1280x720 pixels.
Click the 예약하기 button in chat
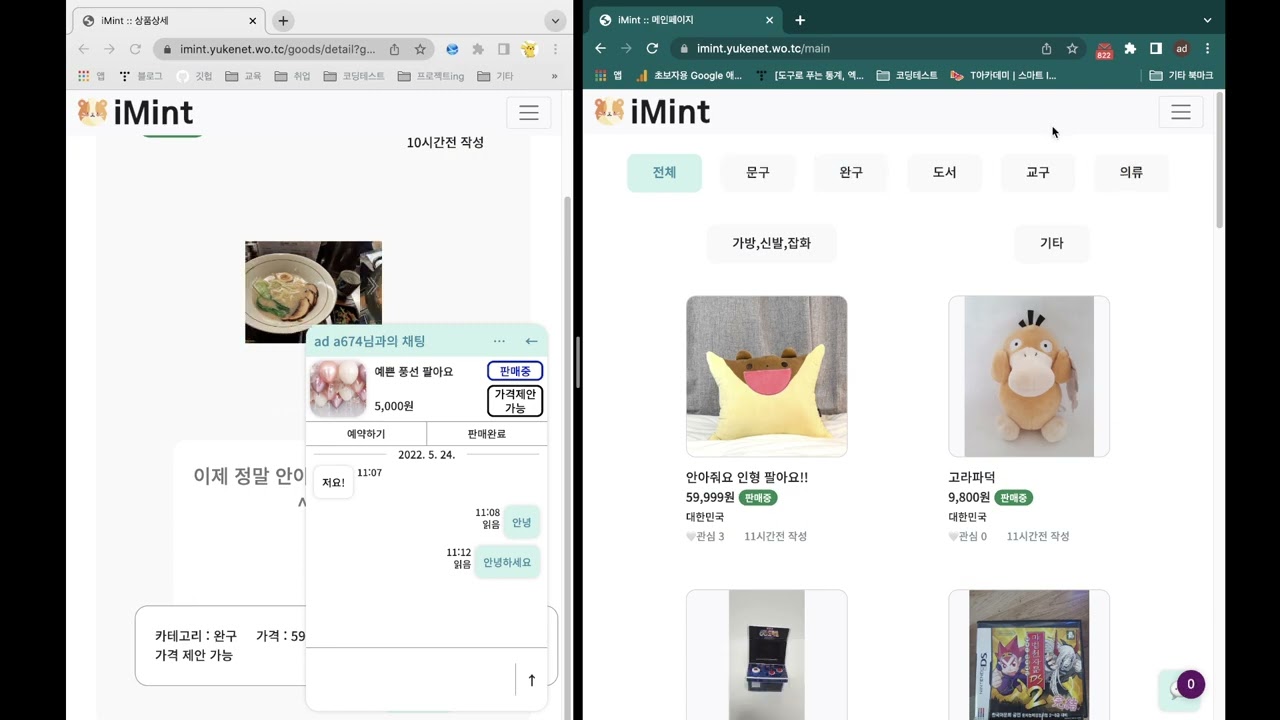click(366, 434)
